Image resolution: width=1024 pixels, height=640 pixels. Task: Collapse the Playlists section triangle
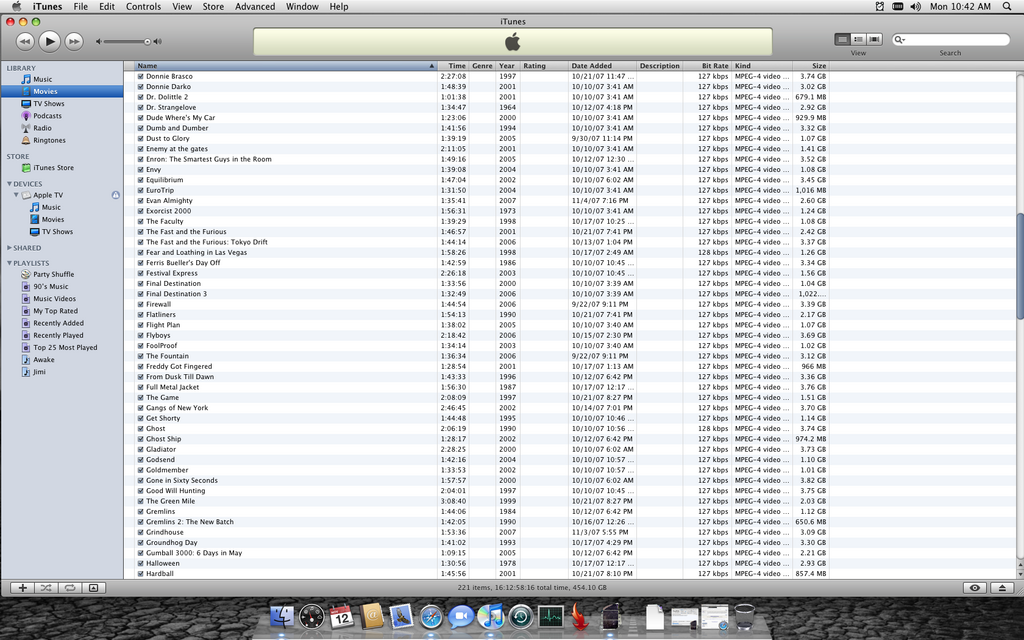9,263
